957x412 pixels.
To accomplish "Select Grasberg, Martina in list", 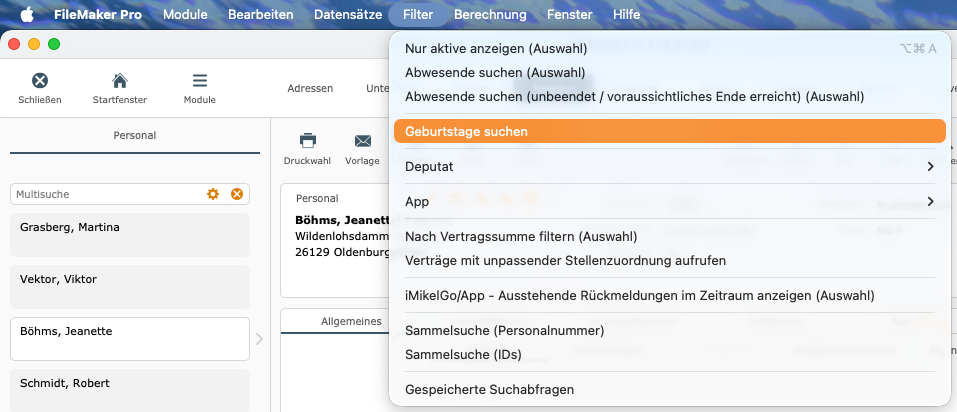I will click(x=130, y=235).
